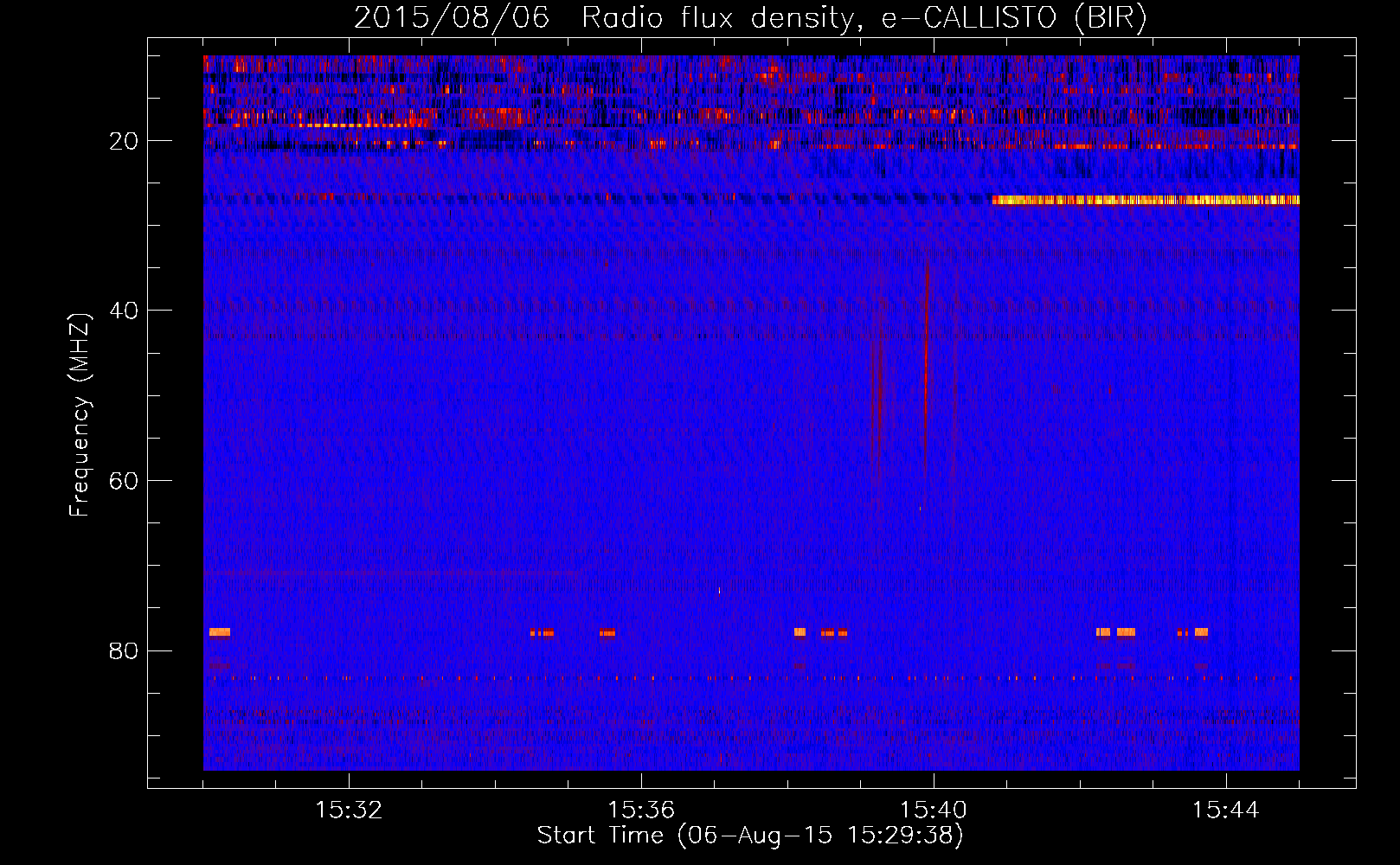Click the '15:40' time tick label
This screenshot has height=865, width=1400.
pyautogui.click(x=934, y=811)
